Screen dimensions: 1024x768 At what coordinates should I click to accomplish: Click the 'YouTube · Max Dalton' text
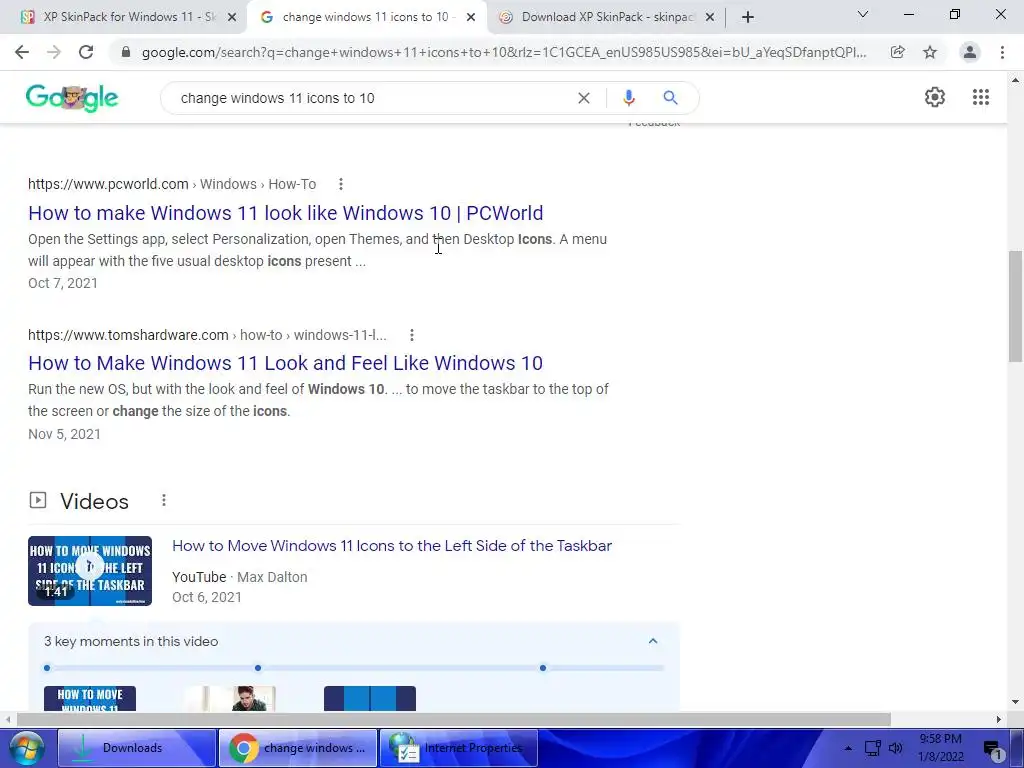point(240,577)
